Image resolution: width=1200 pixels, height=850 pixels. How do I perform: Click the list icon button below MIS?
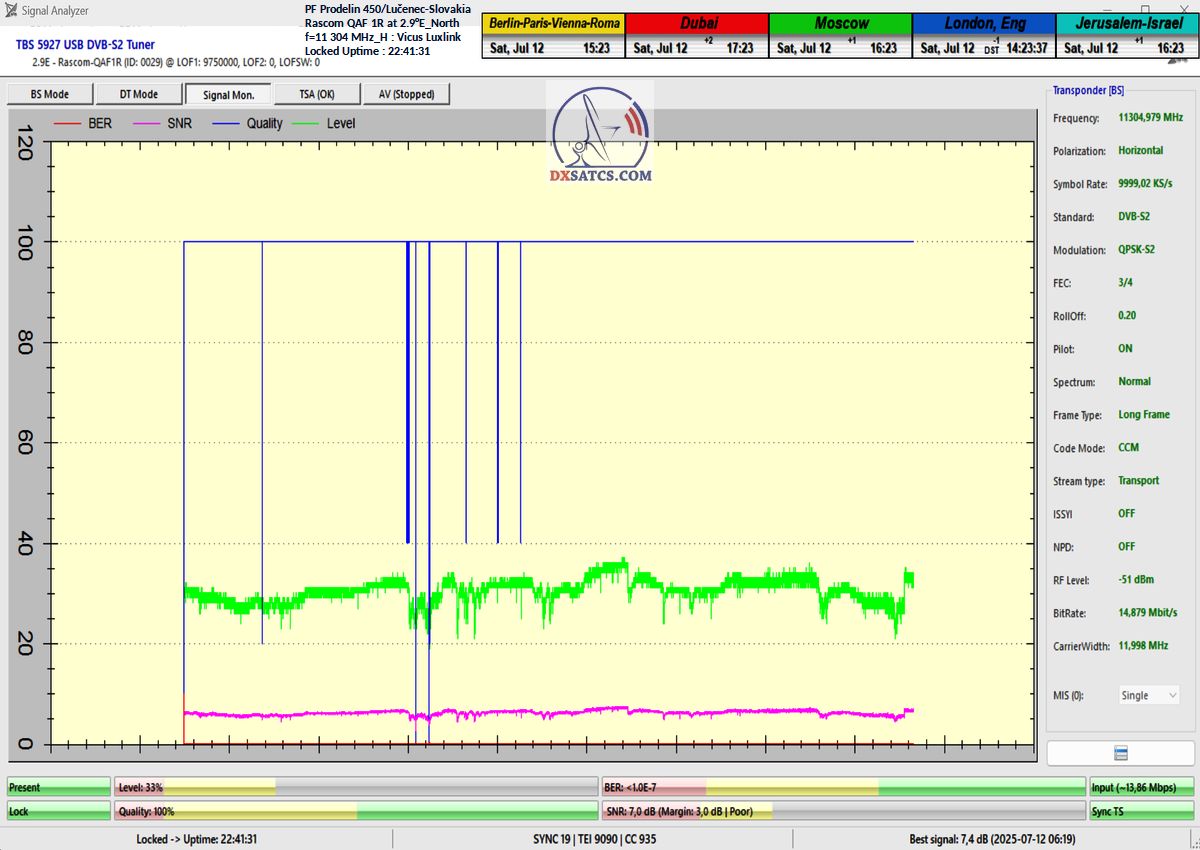[1121, 753]
